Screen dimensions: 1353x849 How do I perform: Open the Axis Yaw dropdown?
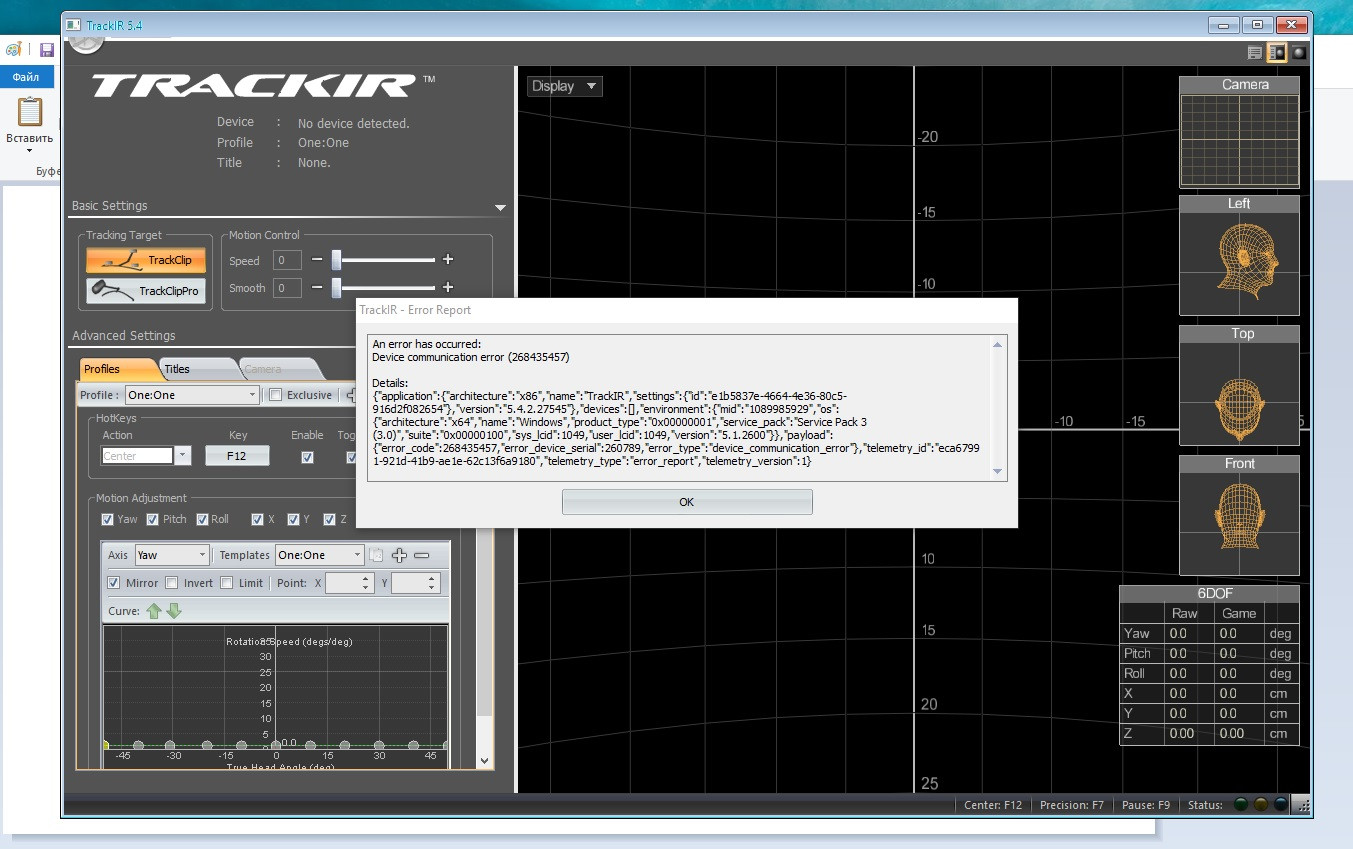pos(171,555)
